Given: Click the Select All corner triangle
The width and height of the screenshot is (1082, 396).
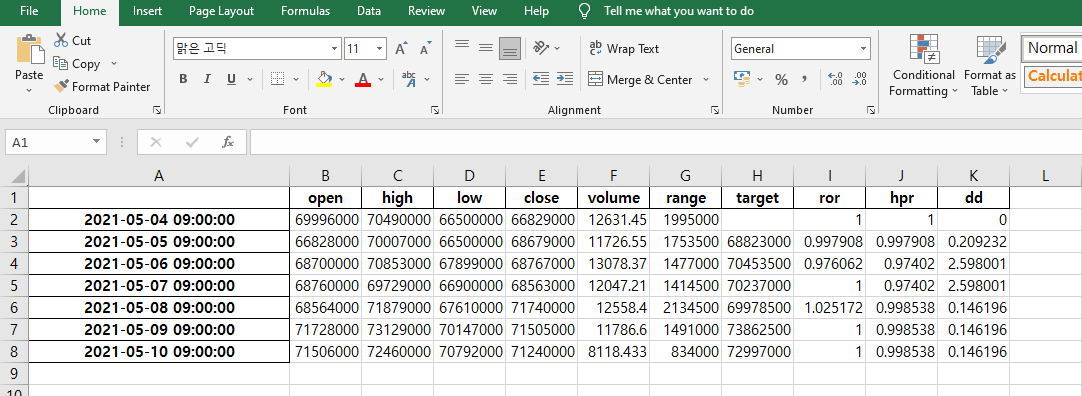Looking at the screenshot, I should [18, 176].
